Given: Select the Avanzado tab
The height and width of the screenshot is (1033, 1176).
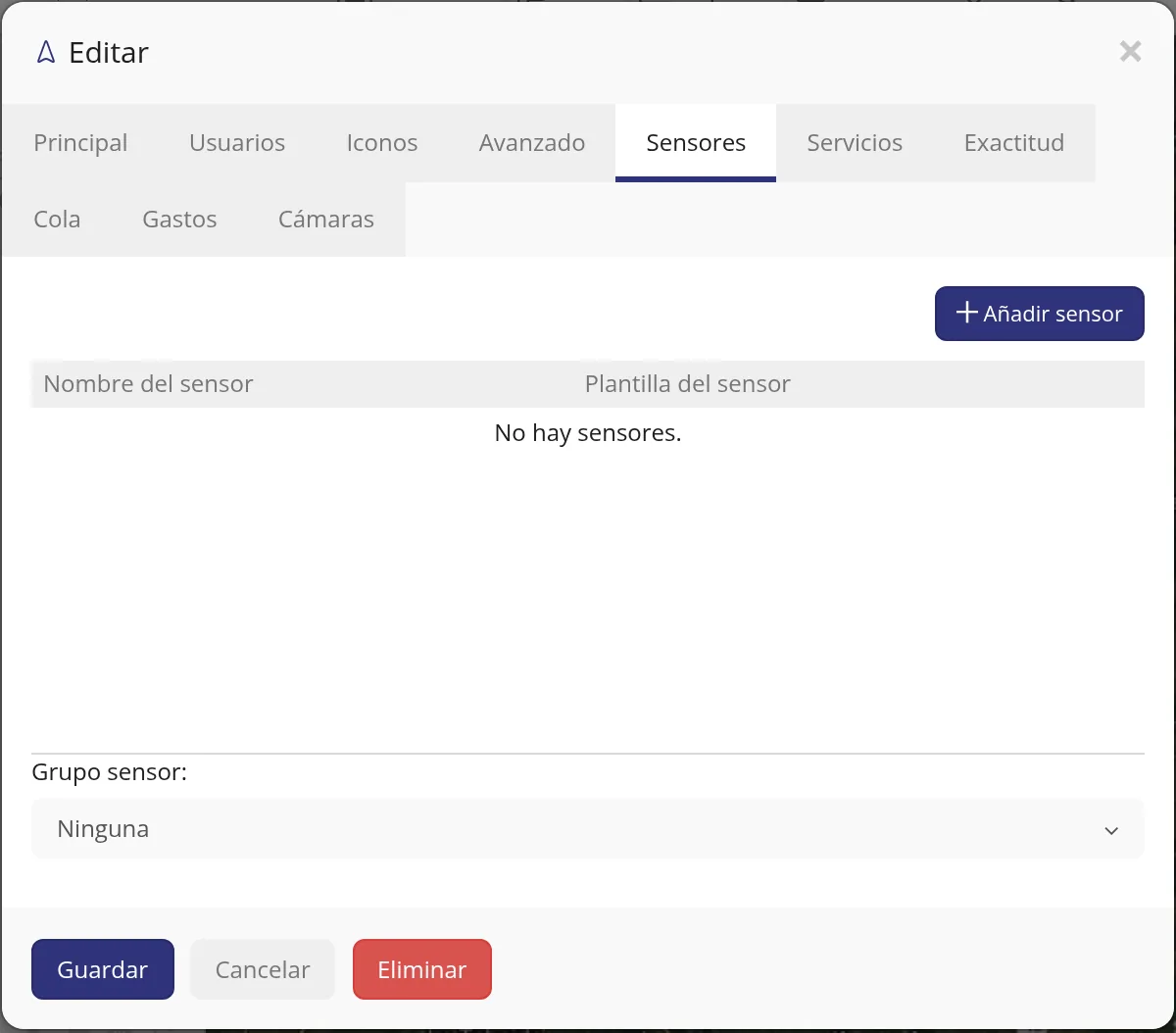Looking at the screenshot, I should 532,143.
